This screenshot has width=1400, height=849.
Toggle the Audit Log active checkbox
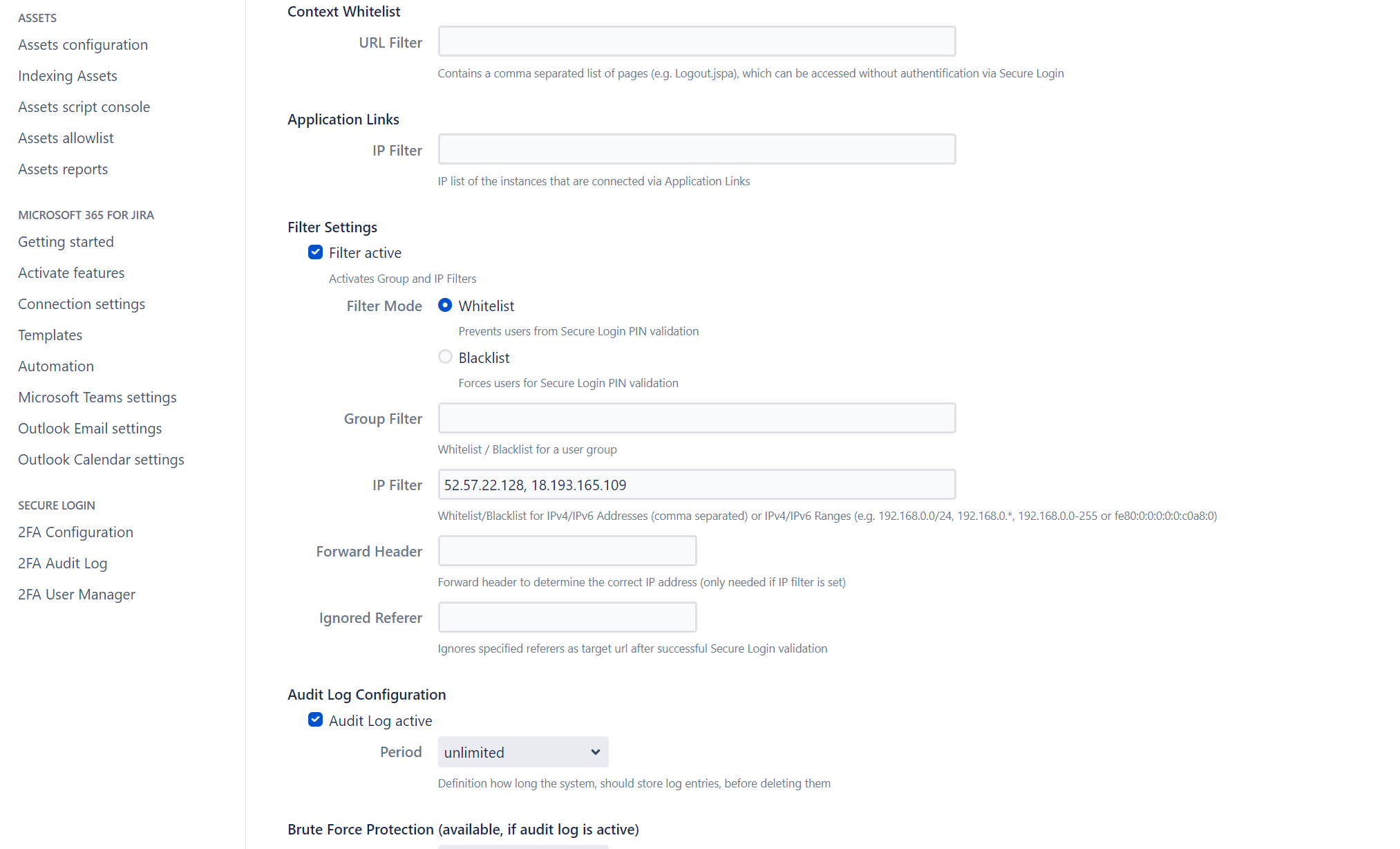[x=315, y=720]
